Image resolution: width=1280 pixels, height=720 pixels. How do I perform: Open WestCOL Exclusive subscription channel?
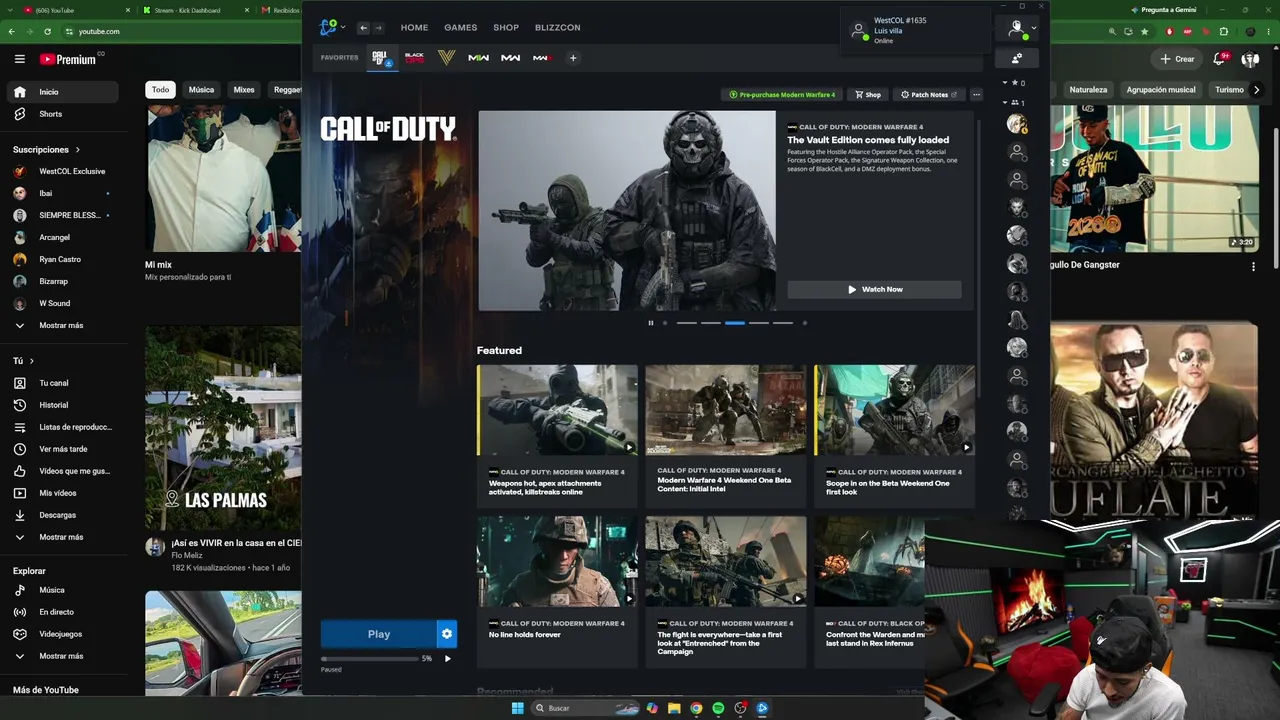coord(60,171)
